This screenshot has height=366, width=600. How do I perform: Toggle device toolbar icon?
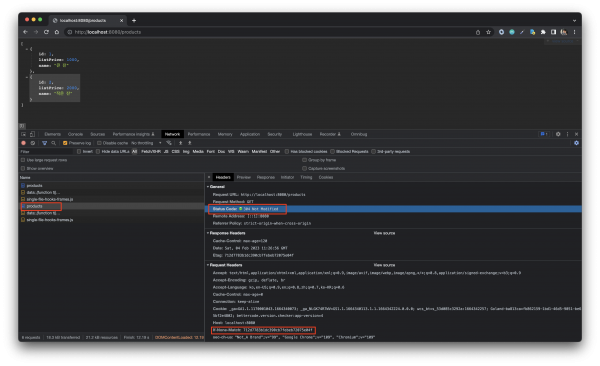(x=32, y=134)
